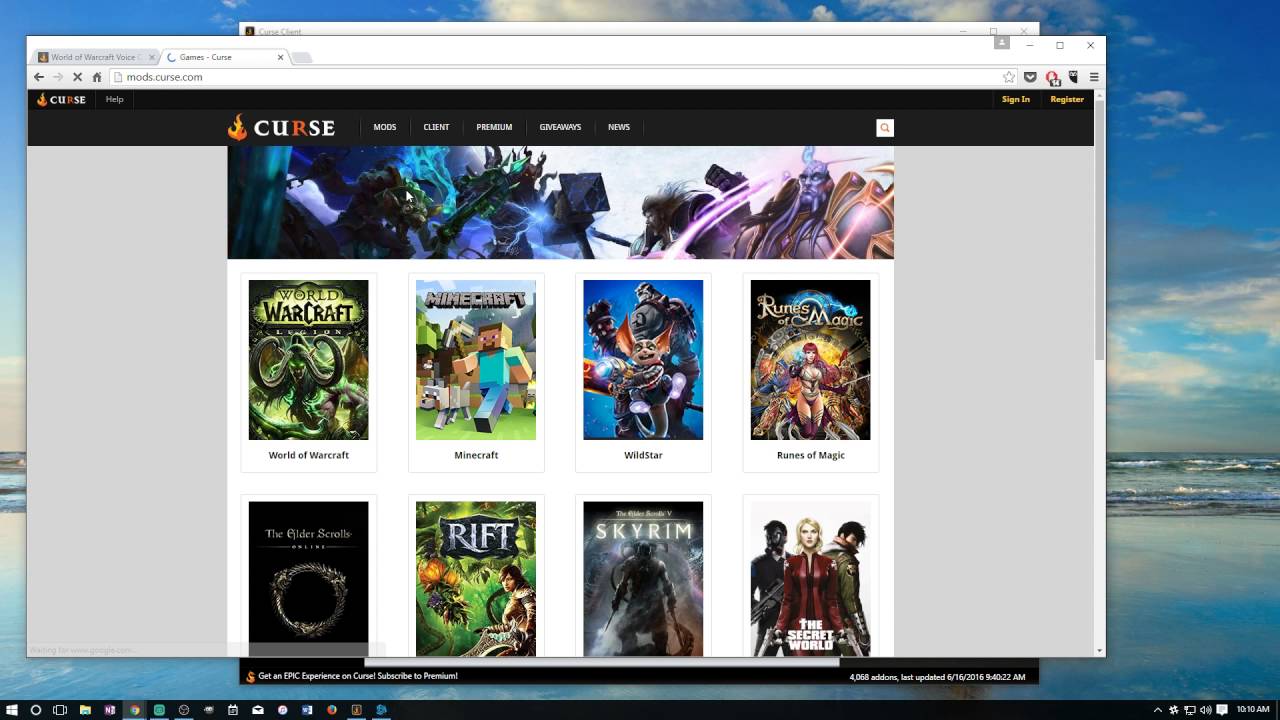Open the site search magnifier icon
1280x720 pixels.
[x=885, y=128]
